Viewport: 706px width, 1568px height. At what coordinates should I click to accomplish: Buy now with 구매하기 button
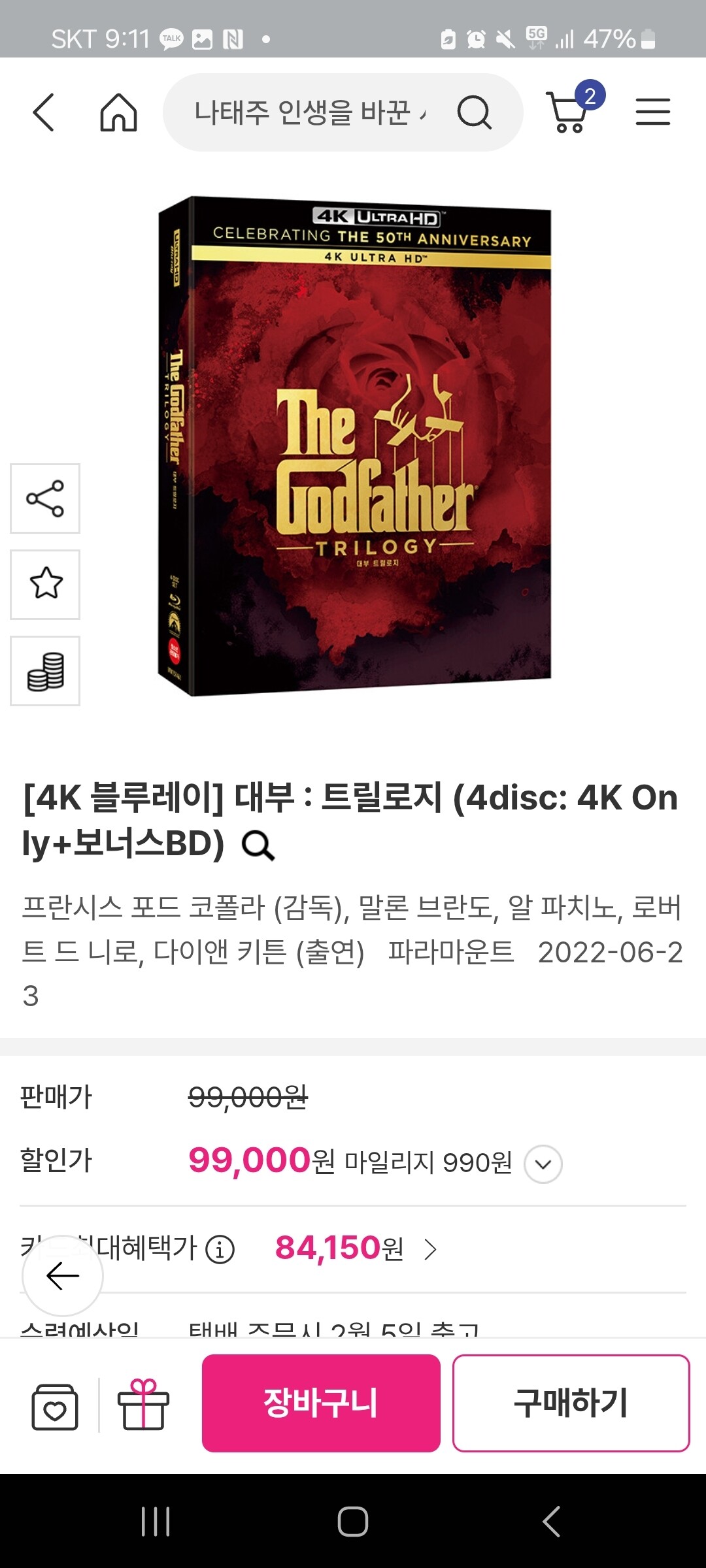tap(571, 1403)
